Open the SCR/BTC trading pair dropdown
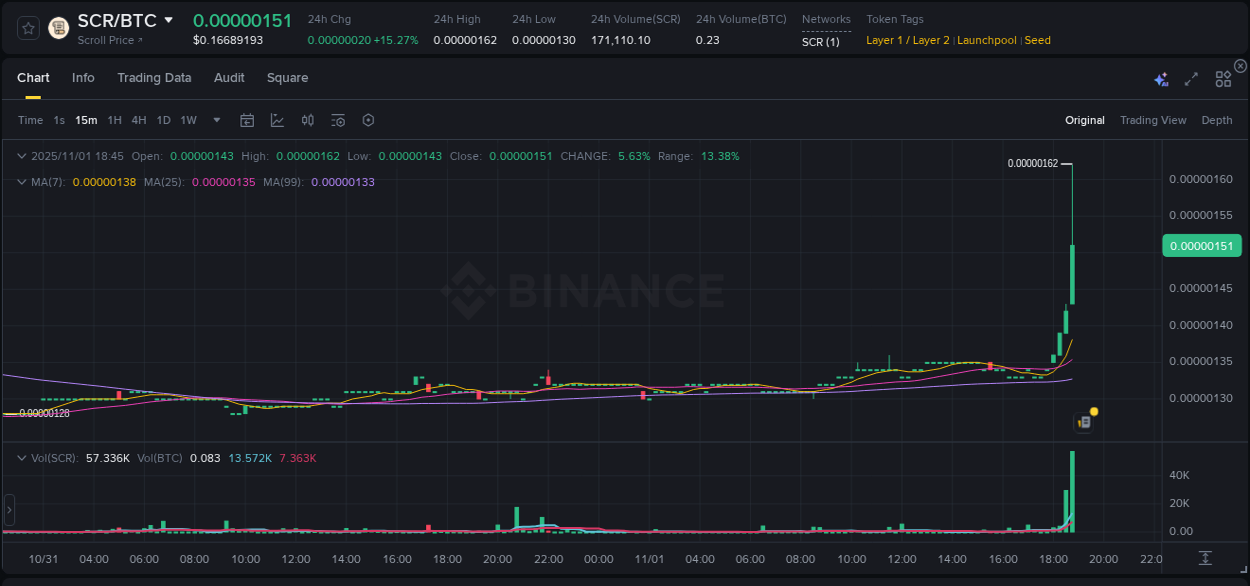Viewport: 1250px width, 586px height. point(168,19)
